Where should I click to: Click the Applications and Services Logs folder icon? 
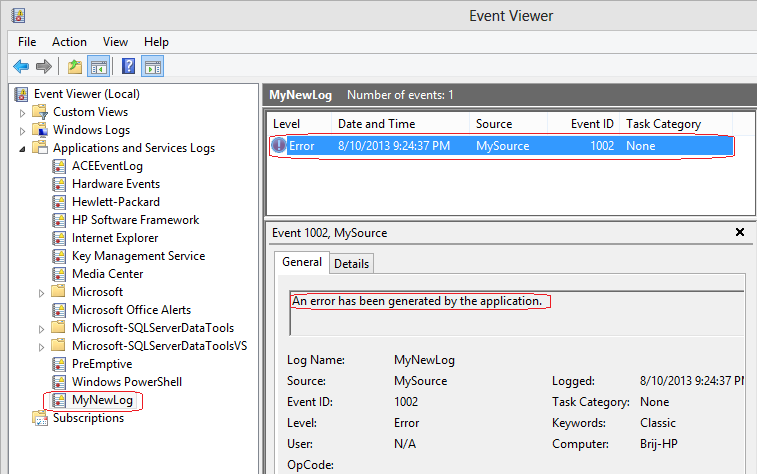[x=40, y=148]
